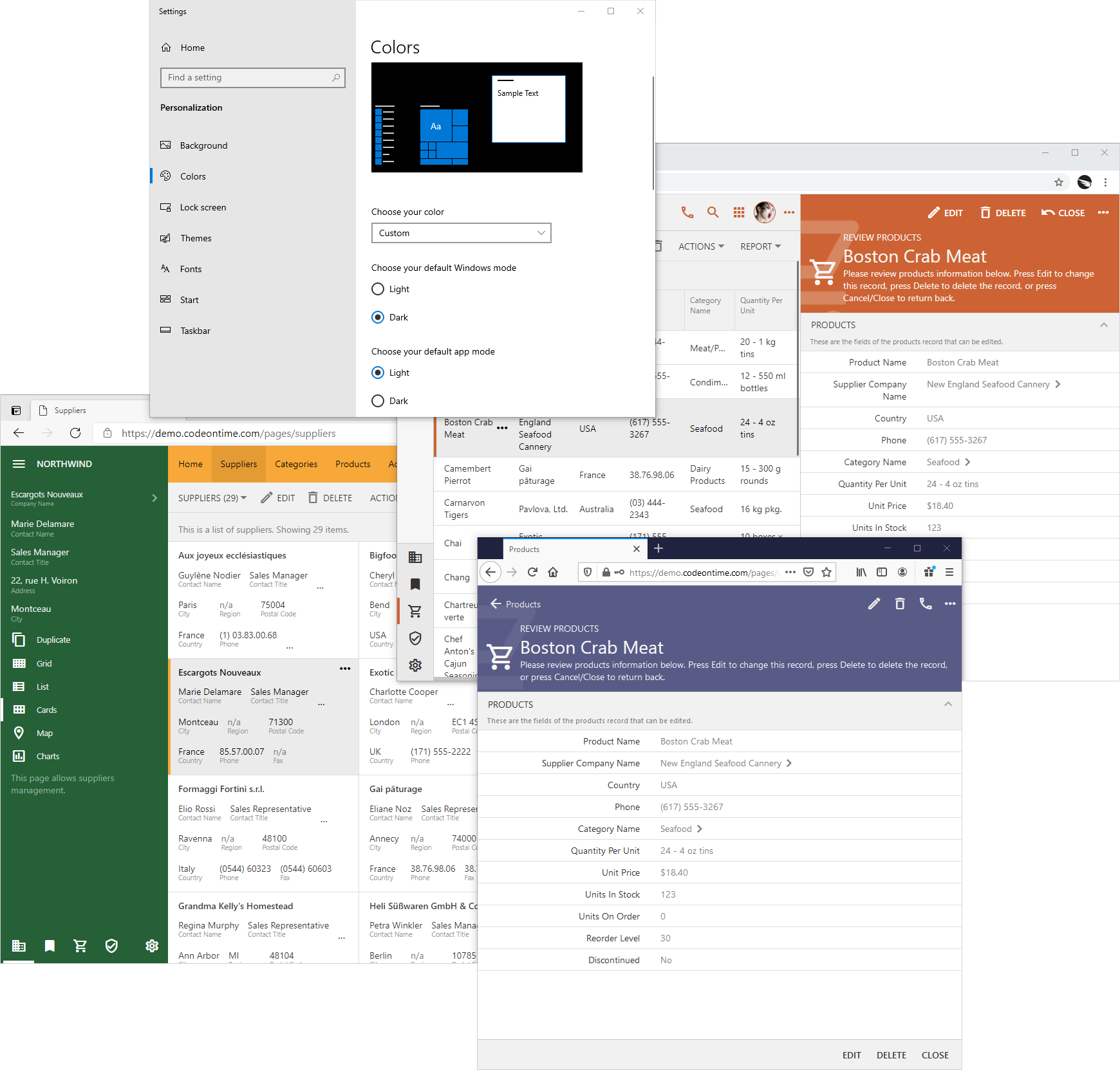Open the Firefox library icon
1120x1070 pixels.
pos(861,572)
